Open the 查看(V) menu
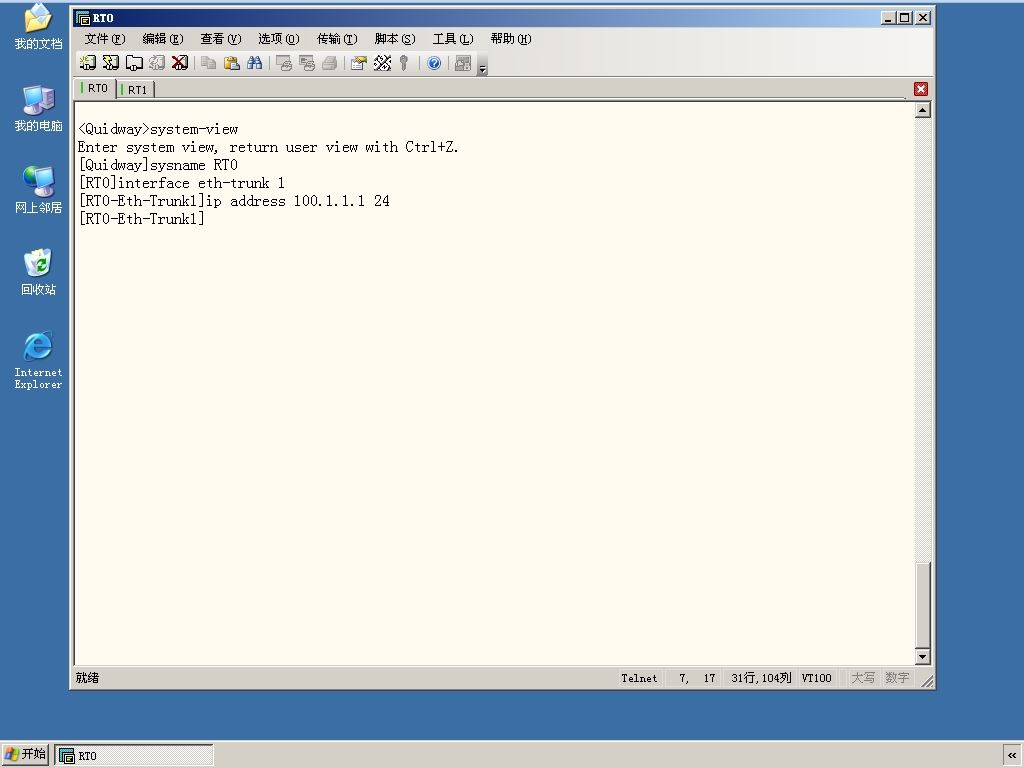The height and width of the screenshot is (768, 1024). click(x=221, y=39)
